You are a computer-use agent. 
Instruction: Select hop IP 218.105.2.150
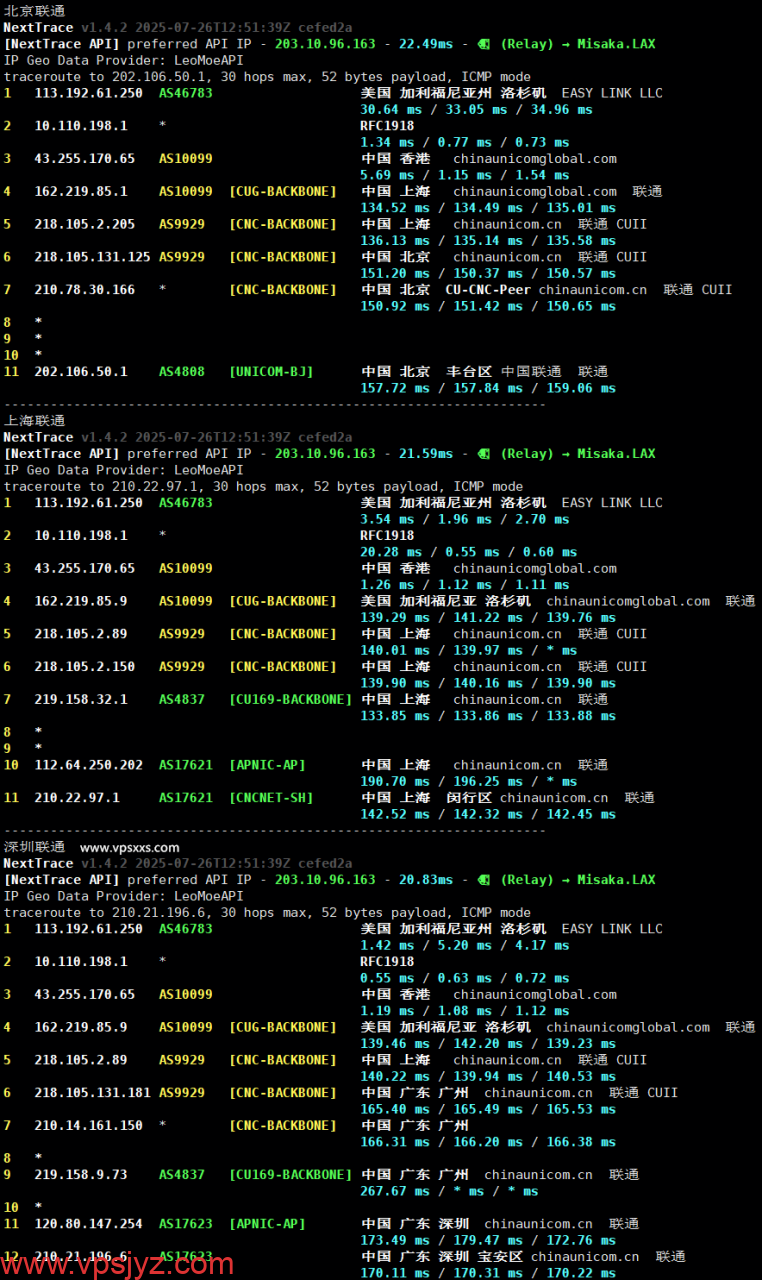85,667
